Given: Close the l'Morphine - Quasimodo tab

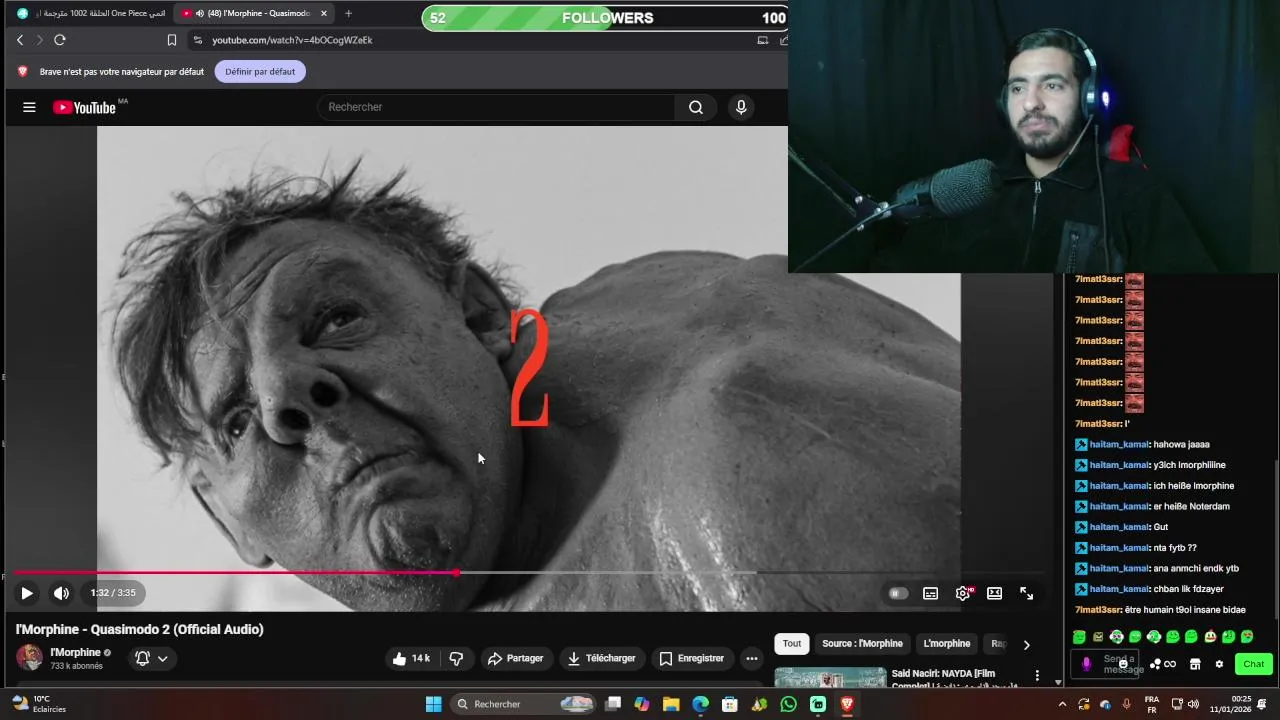Looking at the screenshot, I should [323, 14].
